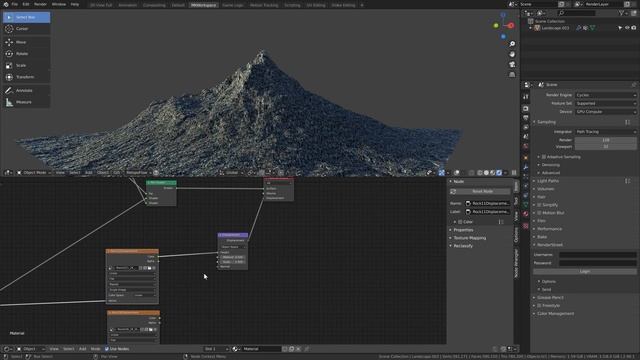Select rendered viewport shading mode
The image size is (640, 360).
click(499, 173)
